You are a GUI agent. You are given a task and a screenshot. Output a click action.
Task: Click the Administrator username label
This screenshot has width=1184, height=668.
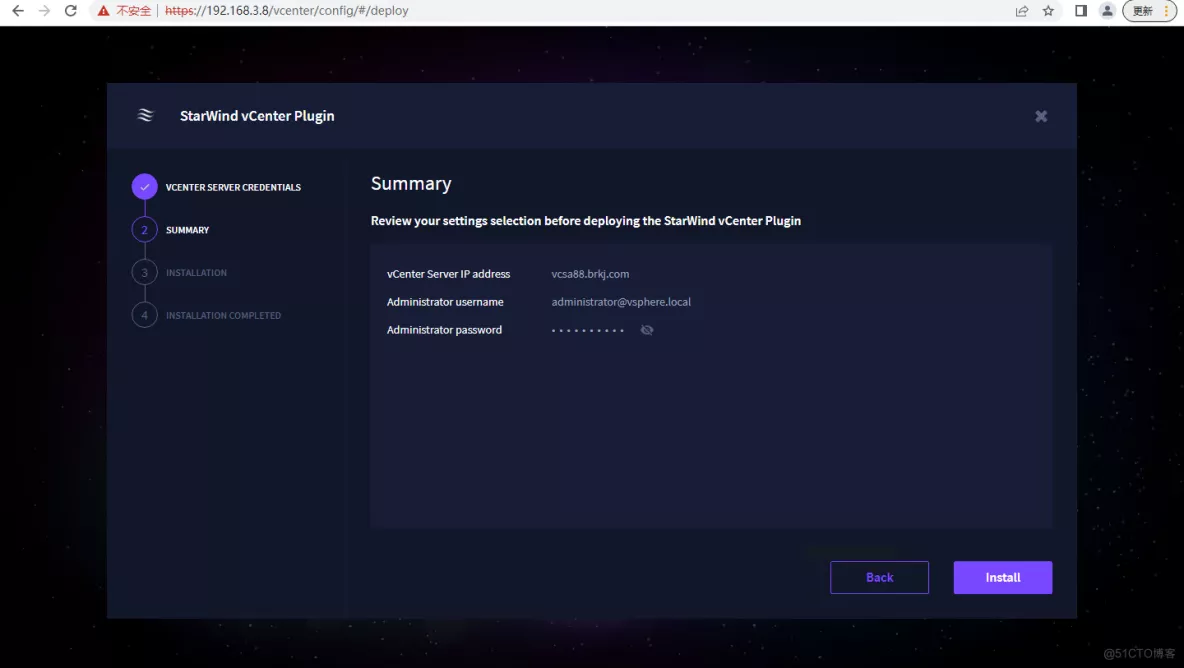click(445, 302)
